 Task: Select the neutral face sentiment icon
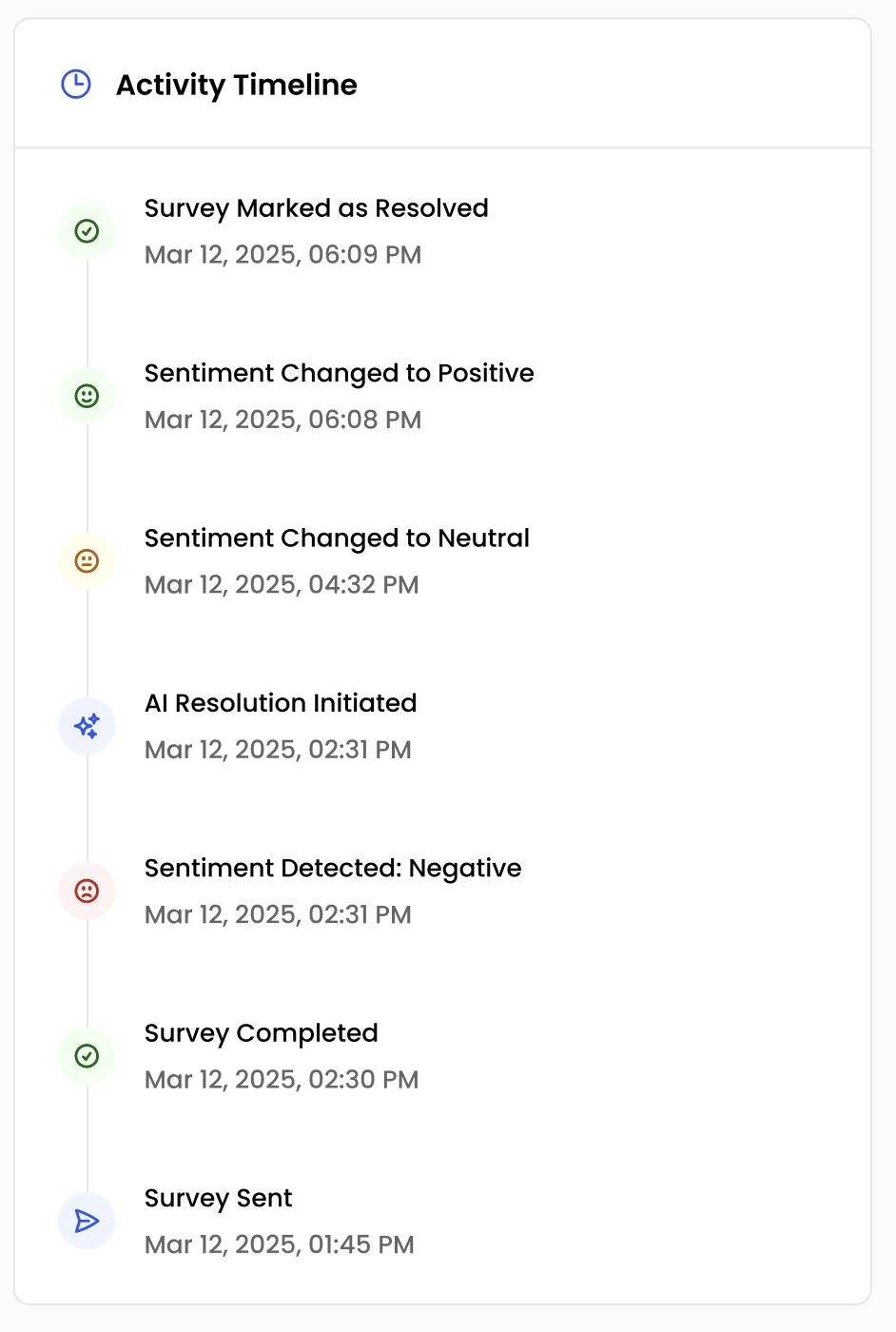pos(87,560)
